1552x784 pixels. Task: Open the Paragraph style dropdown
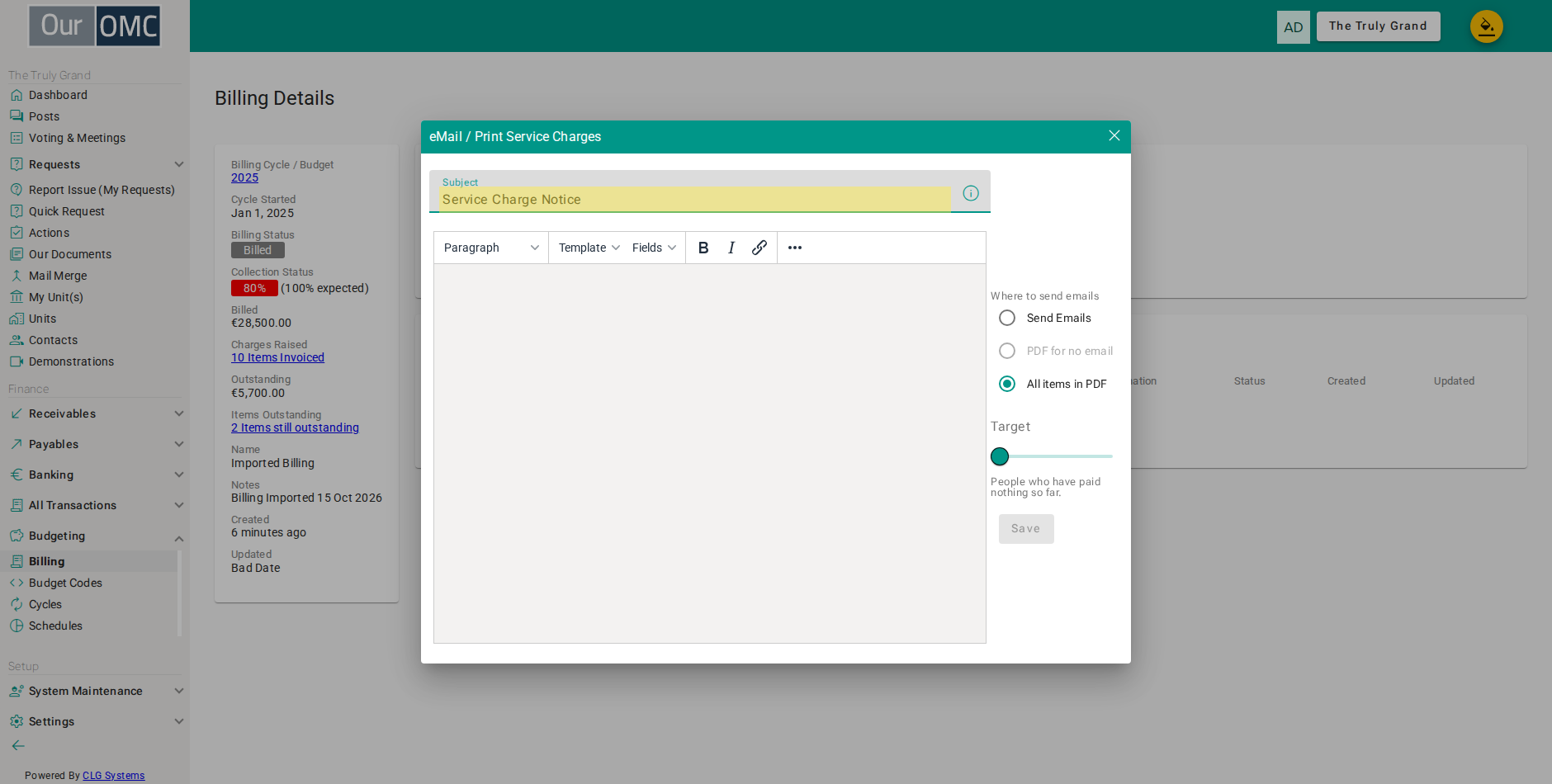coord(491,248)
